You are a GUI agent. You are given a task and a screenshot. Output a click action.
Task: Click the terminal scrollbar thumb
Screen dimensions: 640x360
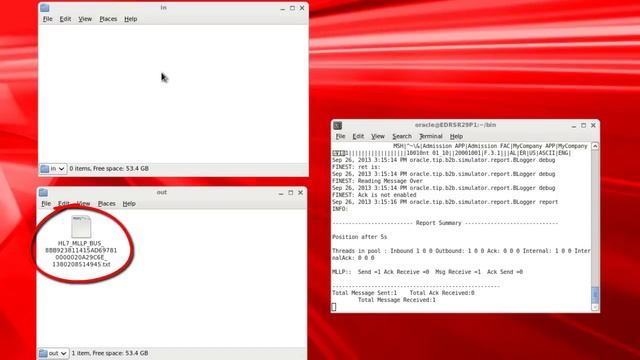595,295
